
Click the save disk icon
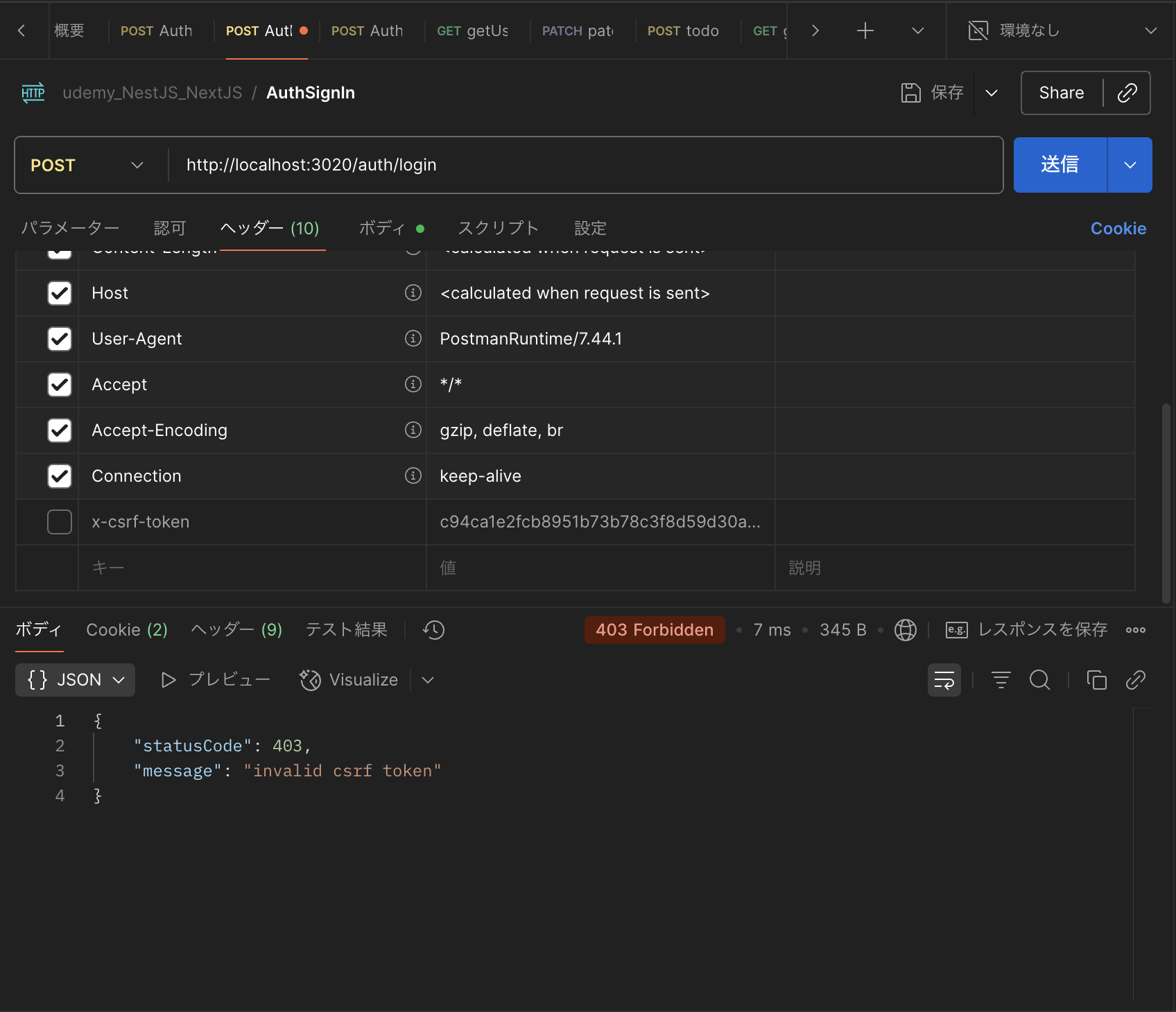point(910,93)
